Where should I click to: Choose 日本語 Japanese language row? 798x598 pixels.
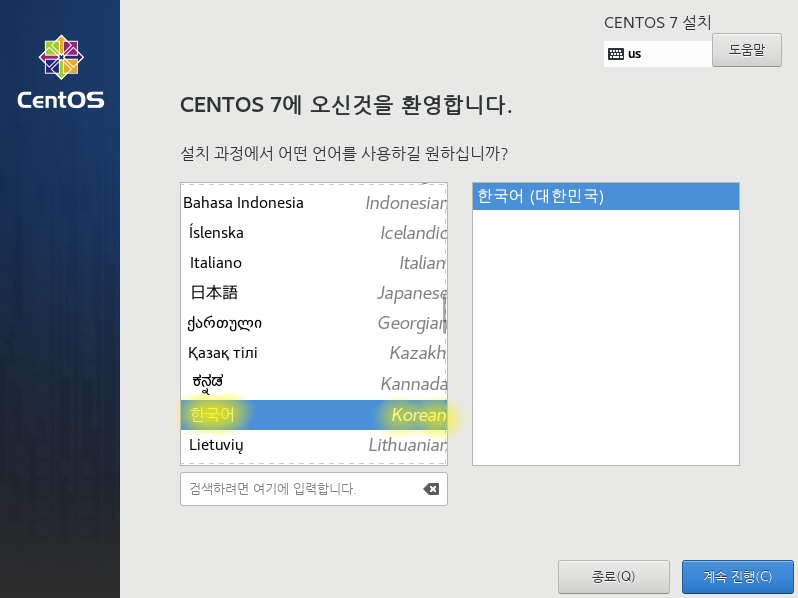[314, 293]
